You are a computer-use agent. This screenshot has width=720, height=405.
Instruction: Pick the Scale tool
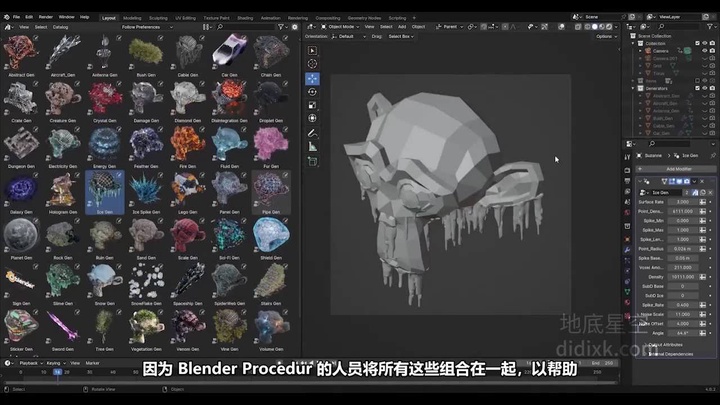click(x=312, y=105)
